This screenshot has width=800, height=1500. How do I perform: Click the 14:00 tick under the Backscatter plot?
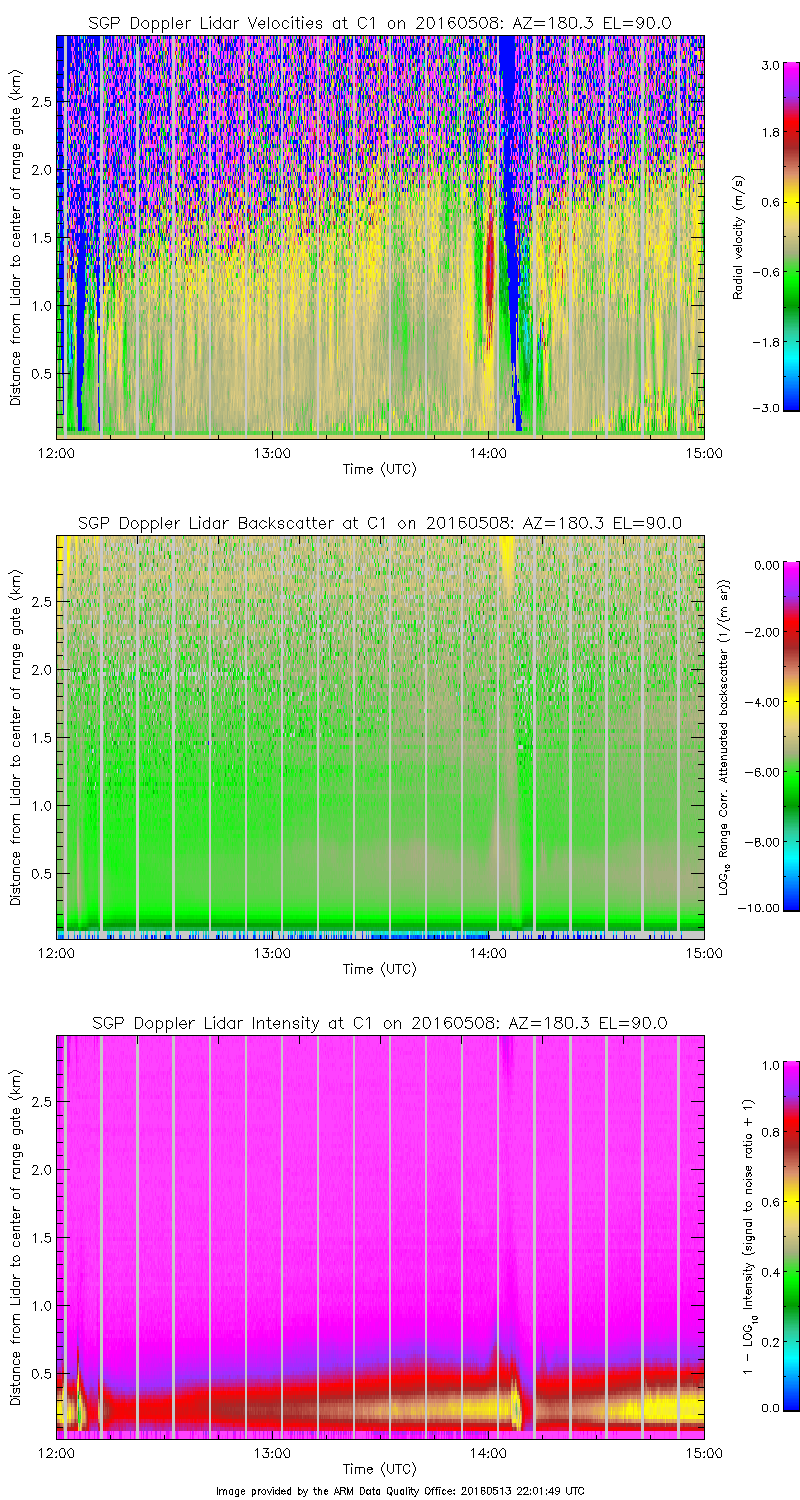(488, 952)
